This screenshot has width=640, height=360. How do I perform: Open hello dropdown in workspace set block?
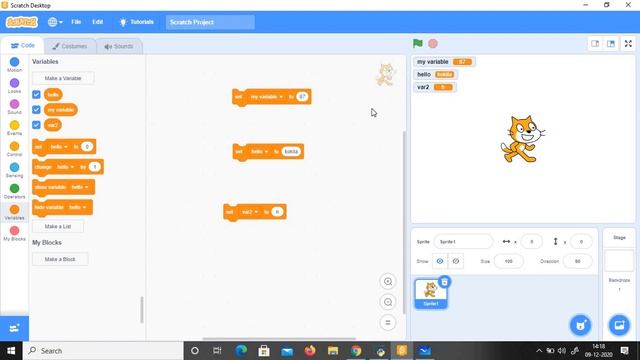pyautogui.click(x=260, y=151)
